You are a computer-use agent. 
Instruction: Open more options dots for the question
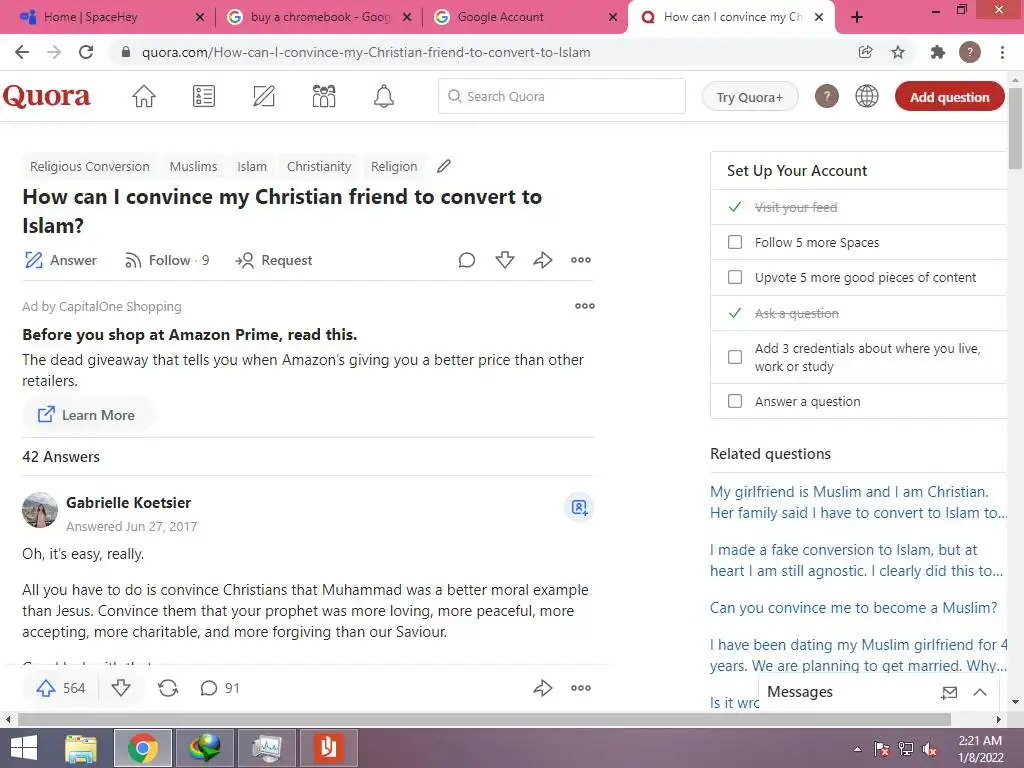pos(581,260)
